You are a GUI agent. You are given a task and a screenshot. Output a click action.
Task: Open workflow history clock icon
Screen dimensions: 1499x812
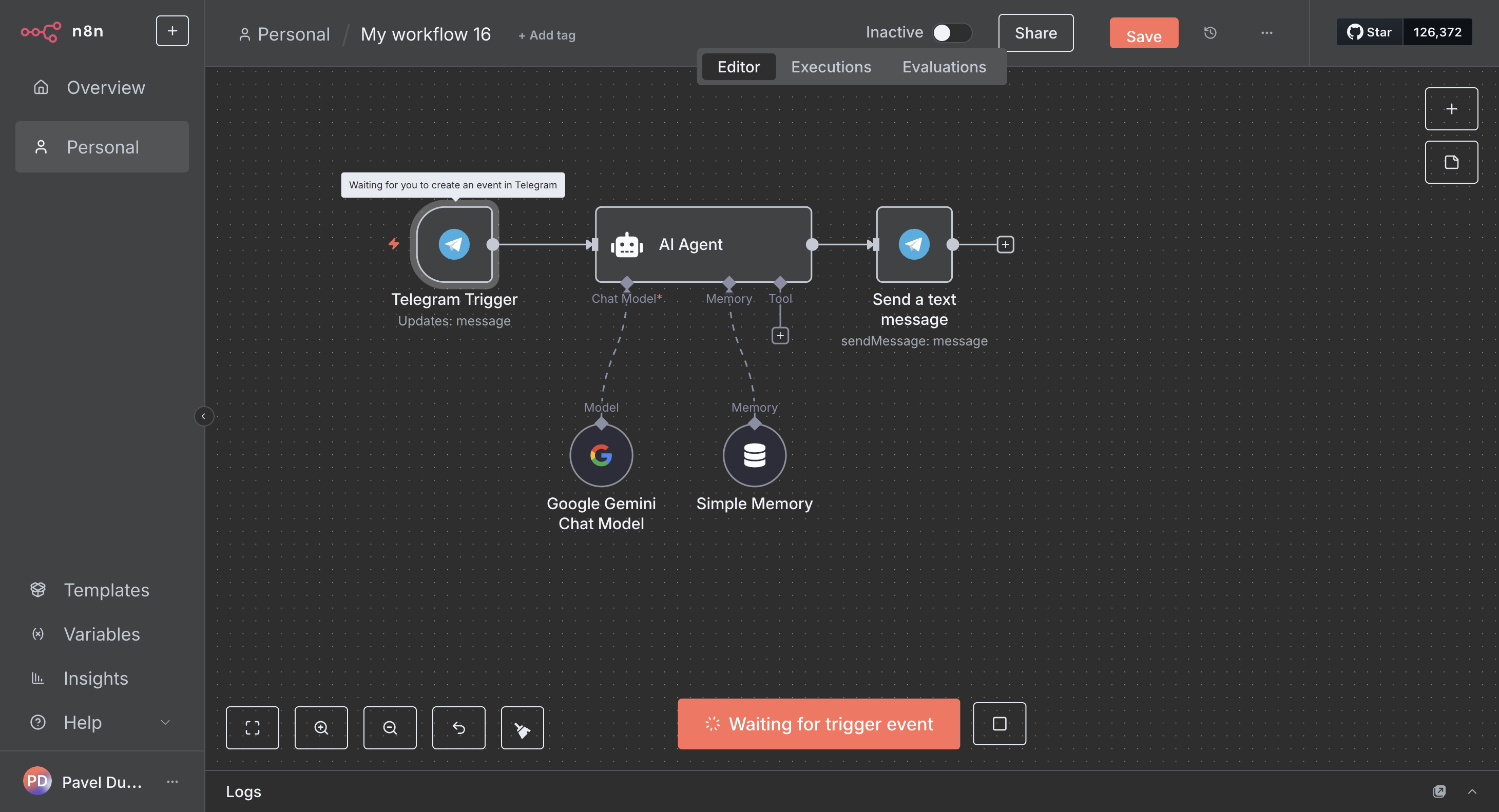1210,33
